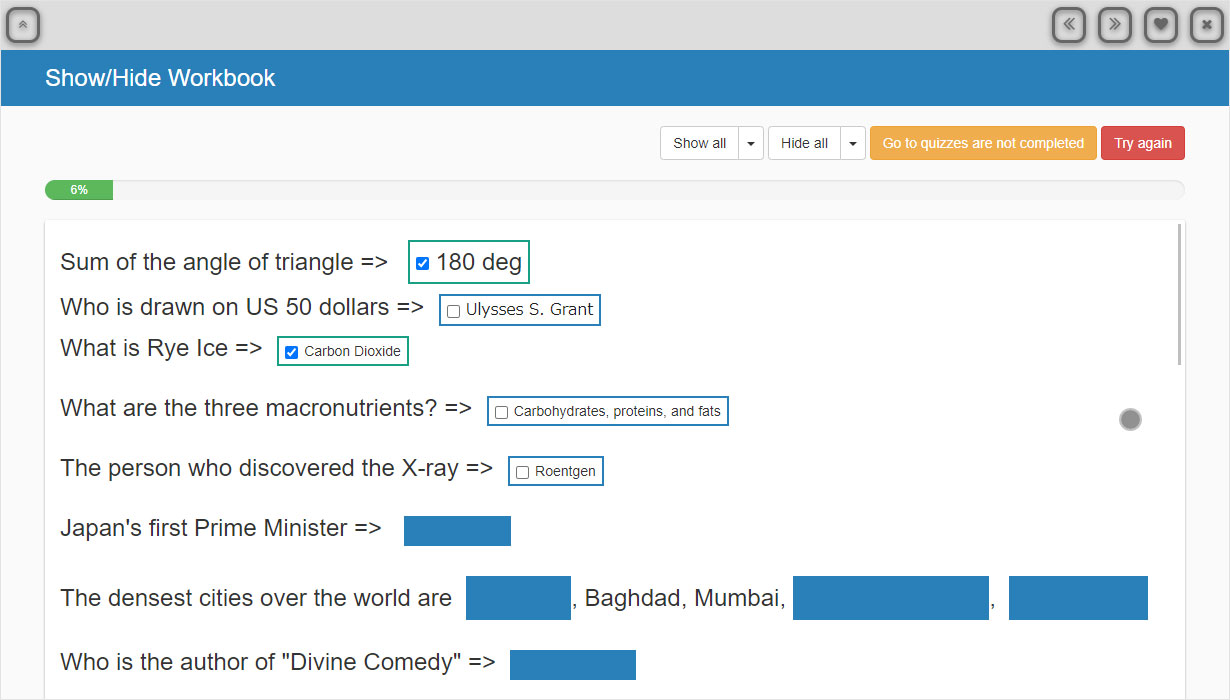Go to quizzes that are not completed
The width and height of the screenshot is (1230, 700).
[982, 143]
